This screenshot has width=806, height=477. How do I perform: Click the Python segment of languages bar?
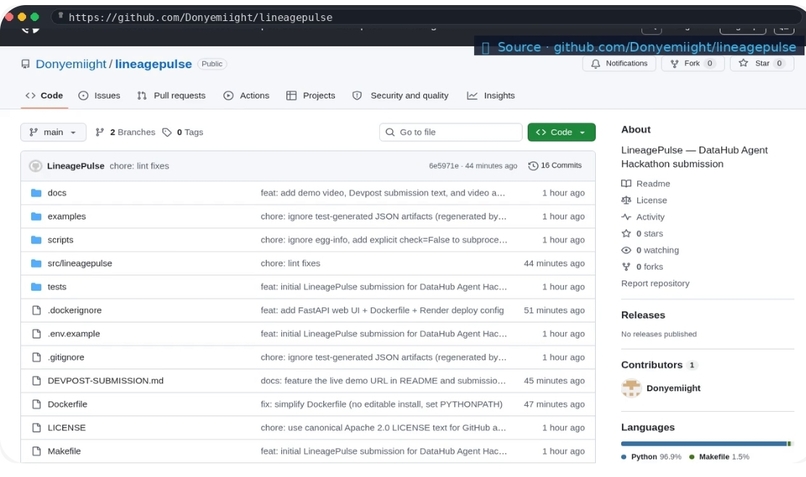(704, 444)
